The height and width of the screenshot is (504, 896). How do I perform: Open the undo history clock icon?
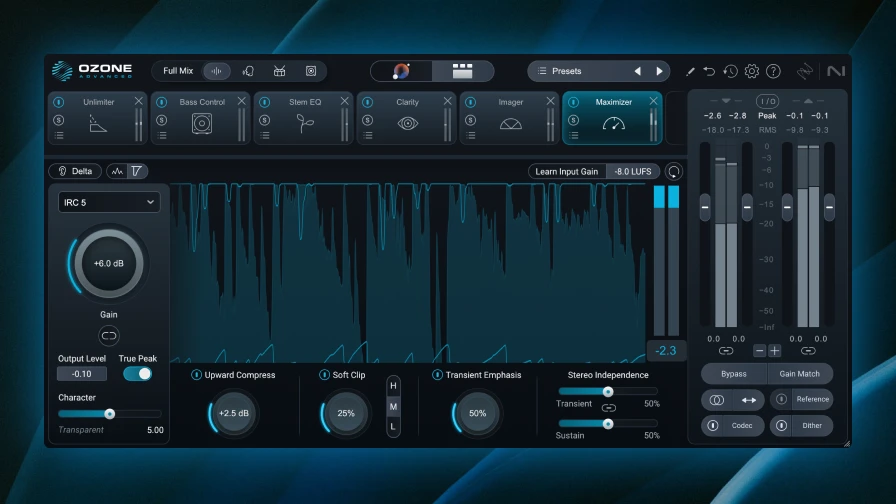pos(730,71)
